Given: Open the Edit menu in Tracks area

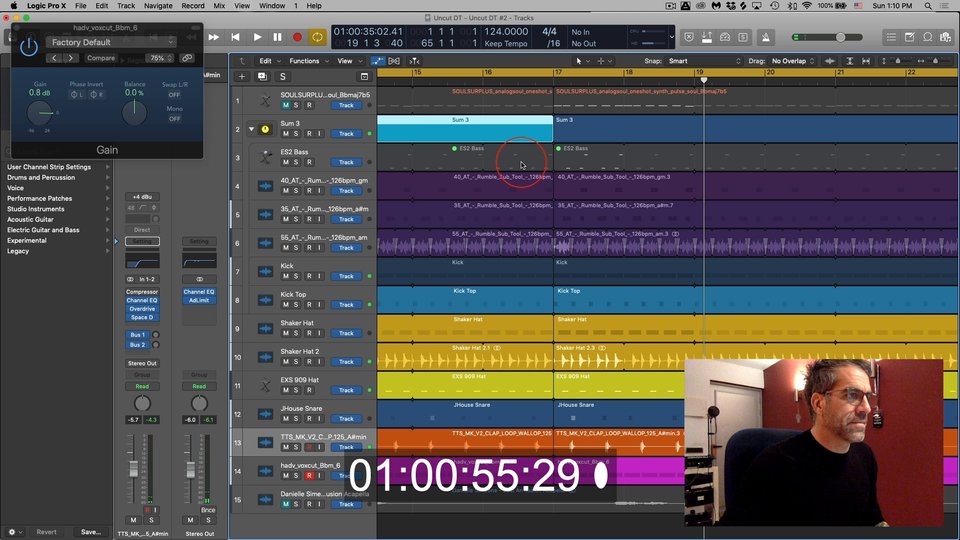Looking at the screenshot, I should pyautogui.click(x=269, y=61).
